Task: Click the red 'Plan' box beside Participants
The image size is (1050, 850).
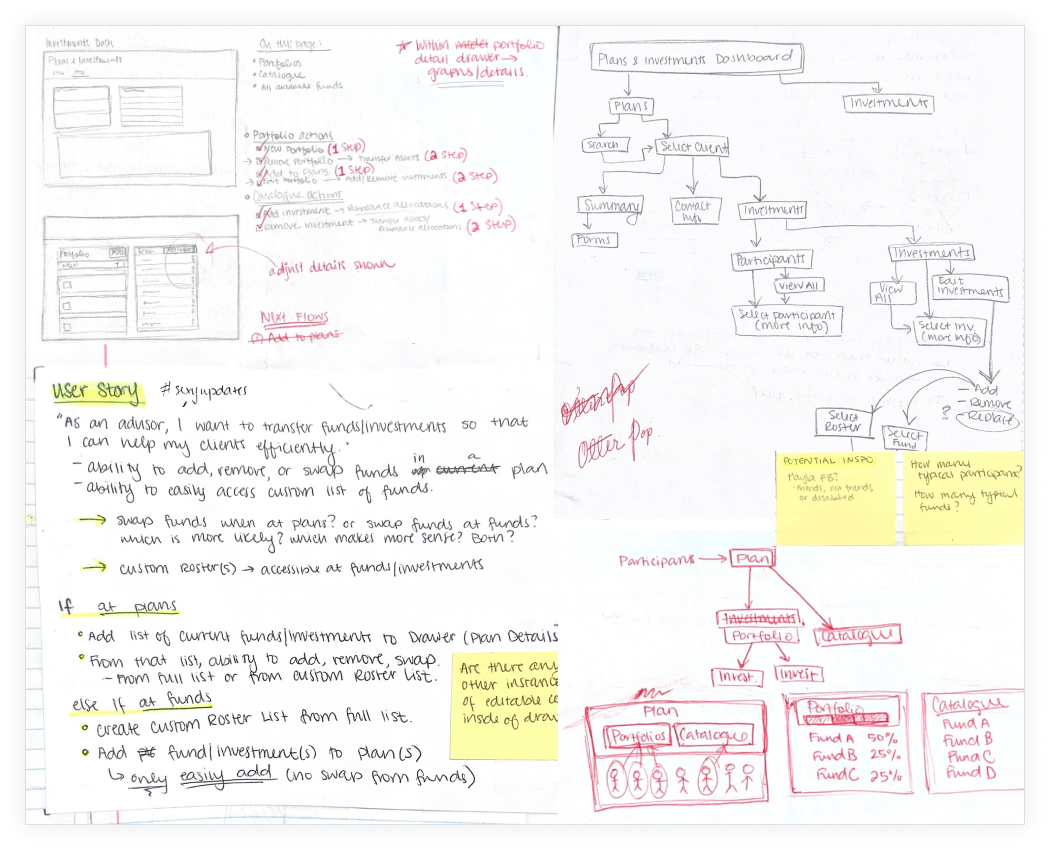Action: point(752,559)
